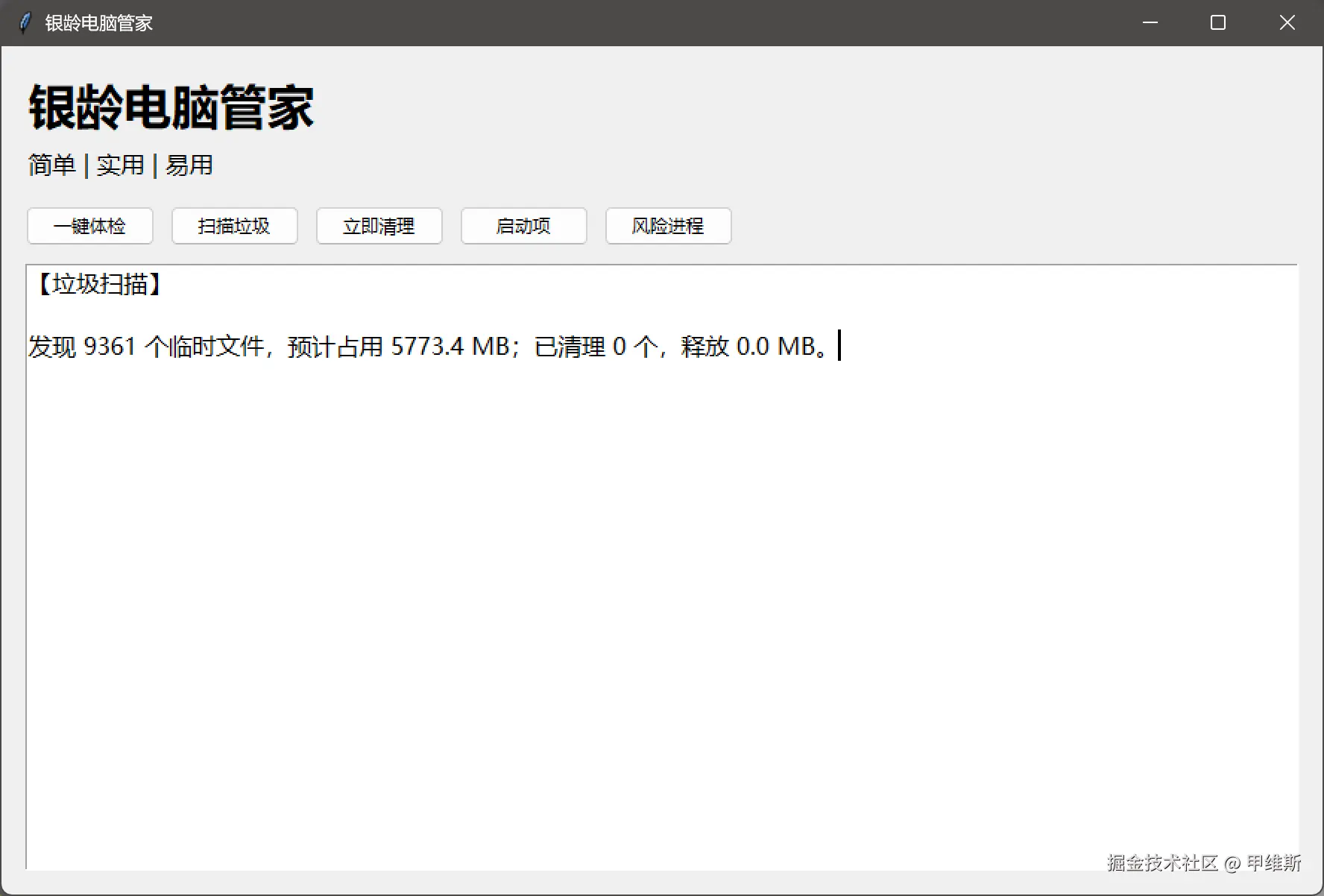Maximize the 银龄电脑管家 window
The height and width of the screenshot is (896, 1324).
click(x=1218, y=22)
